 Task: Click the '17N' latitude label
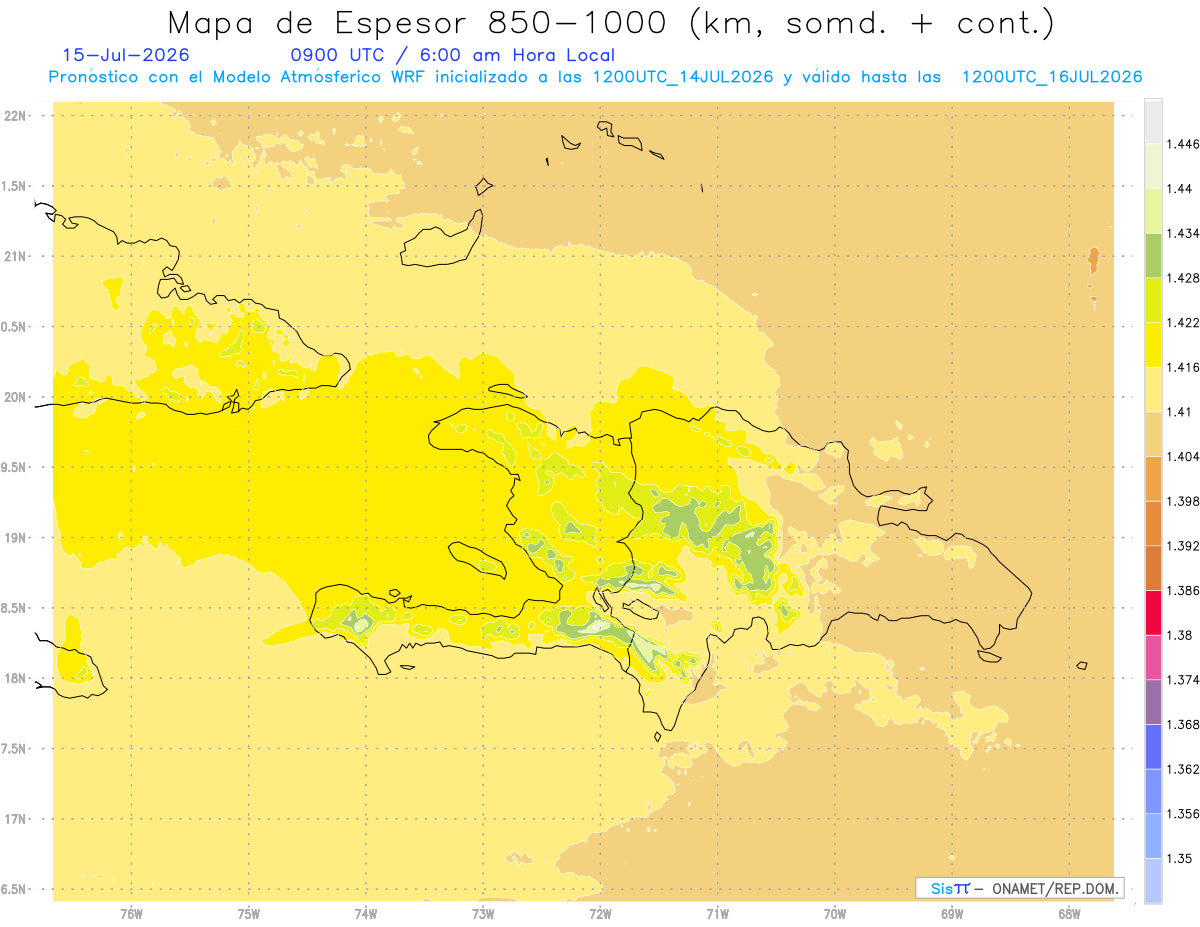tap(16, 819)
